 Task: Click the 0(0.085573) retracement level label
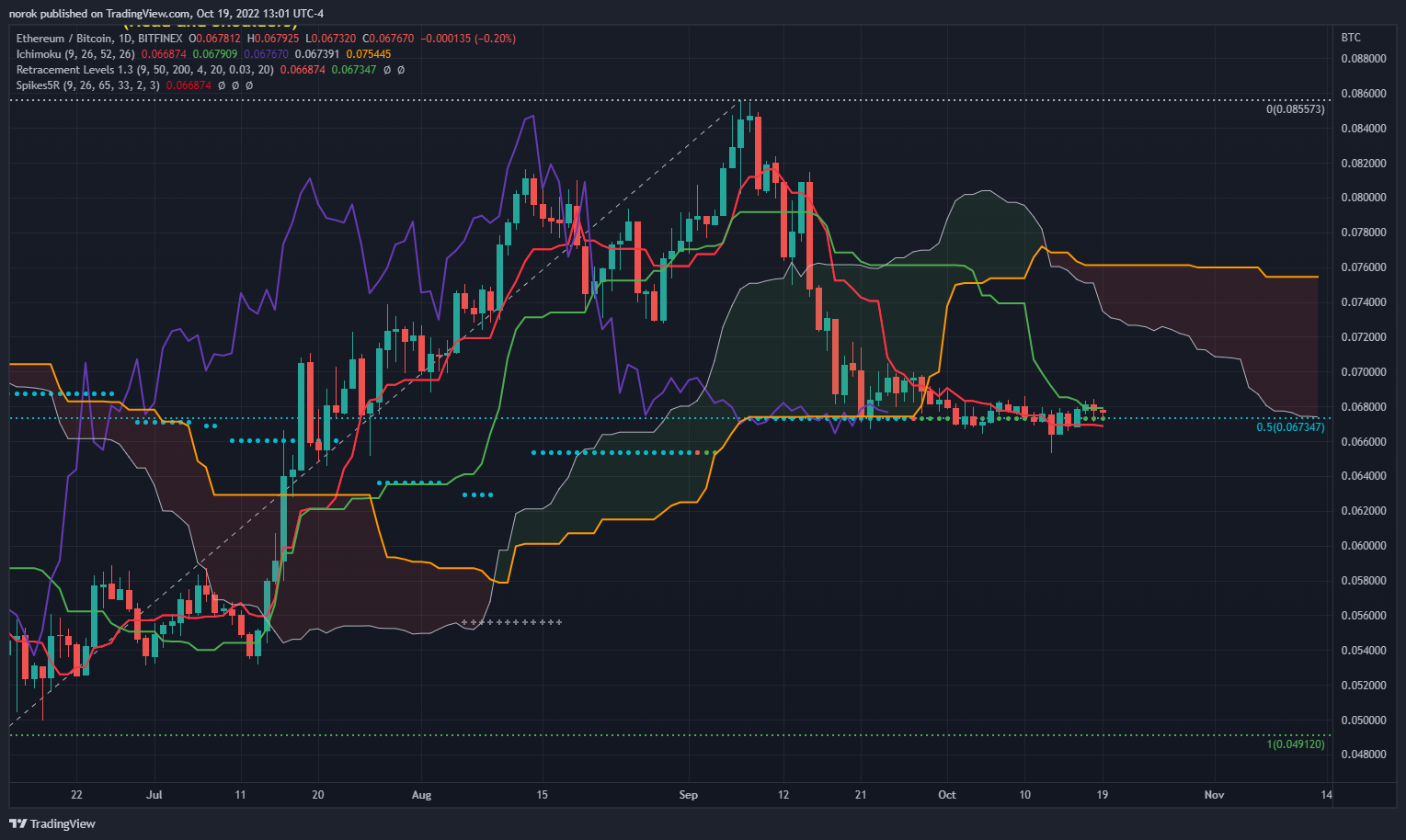(x=1295, y=109)
